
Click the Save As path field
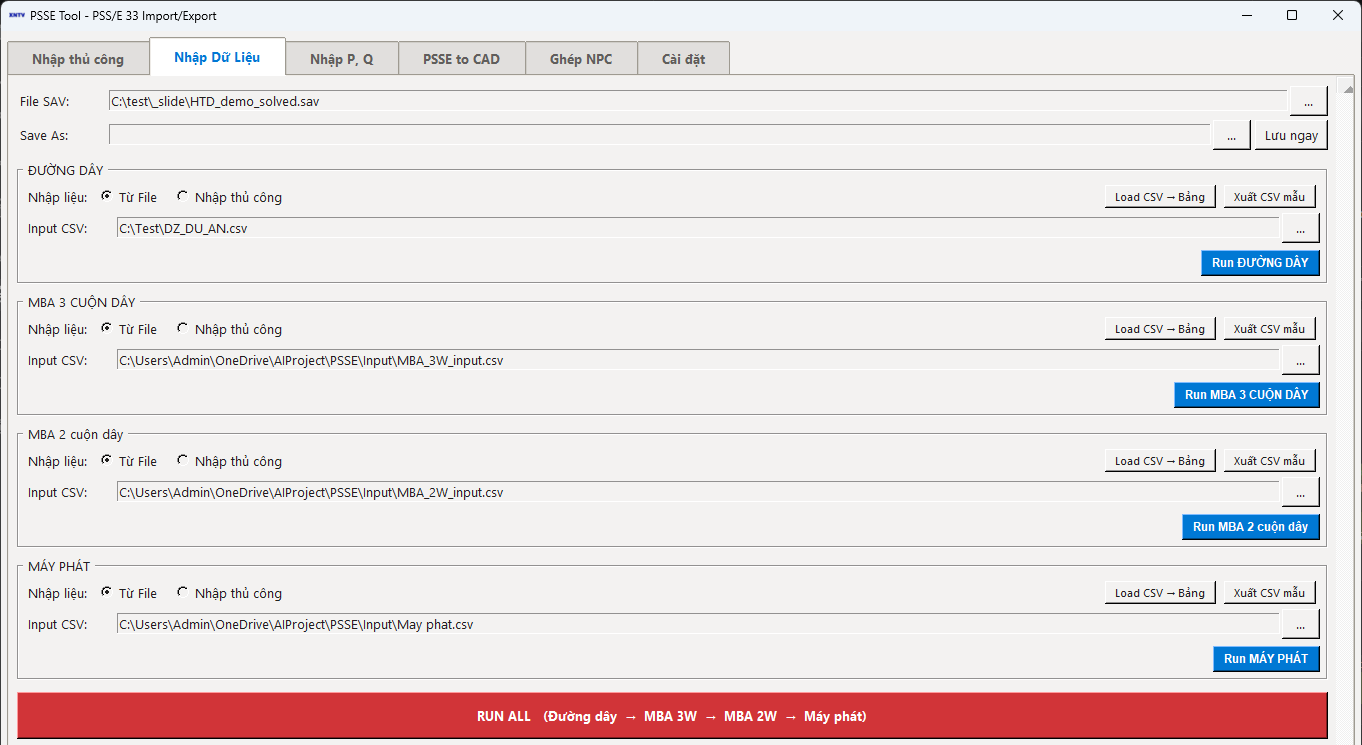tap(660, 135)
